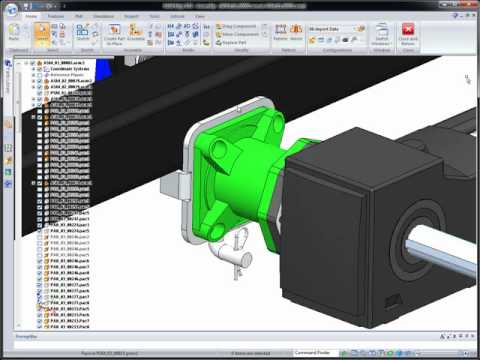This screenshot has width=480, height=360.
Task: Activate the orange Select tool
Action: click(x=42, y=33)
